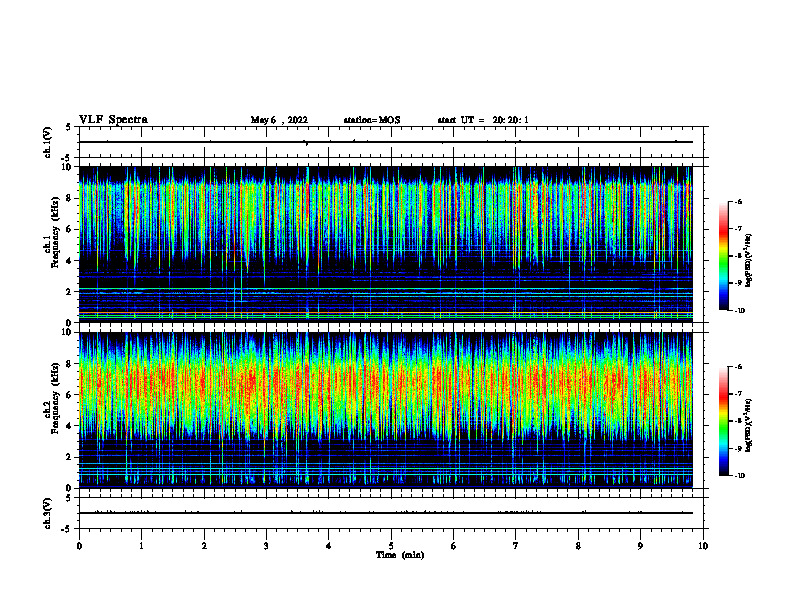This screenshot has width=792, height=612.
Task: Click the "ch.3(V)" axis label
Action: coord(47,513)
